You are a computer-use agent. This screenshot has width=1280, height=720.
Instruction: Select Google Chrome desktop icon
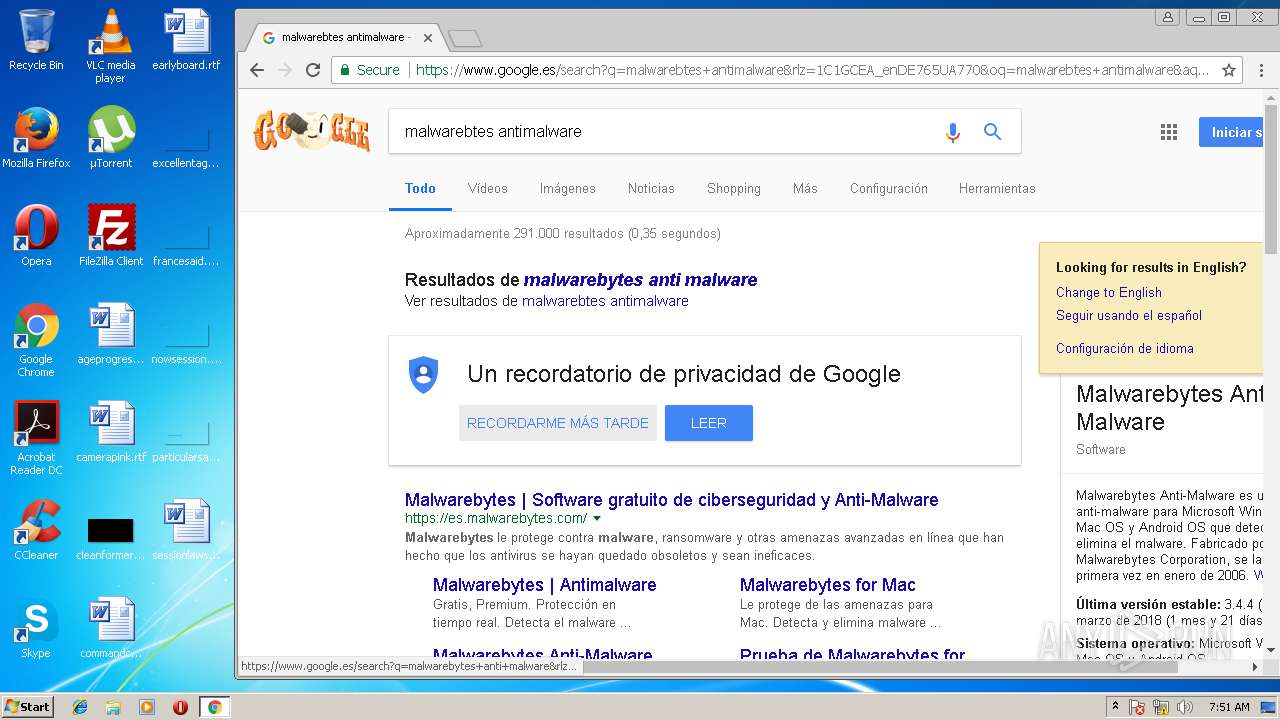(x=36, y=340)
